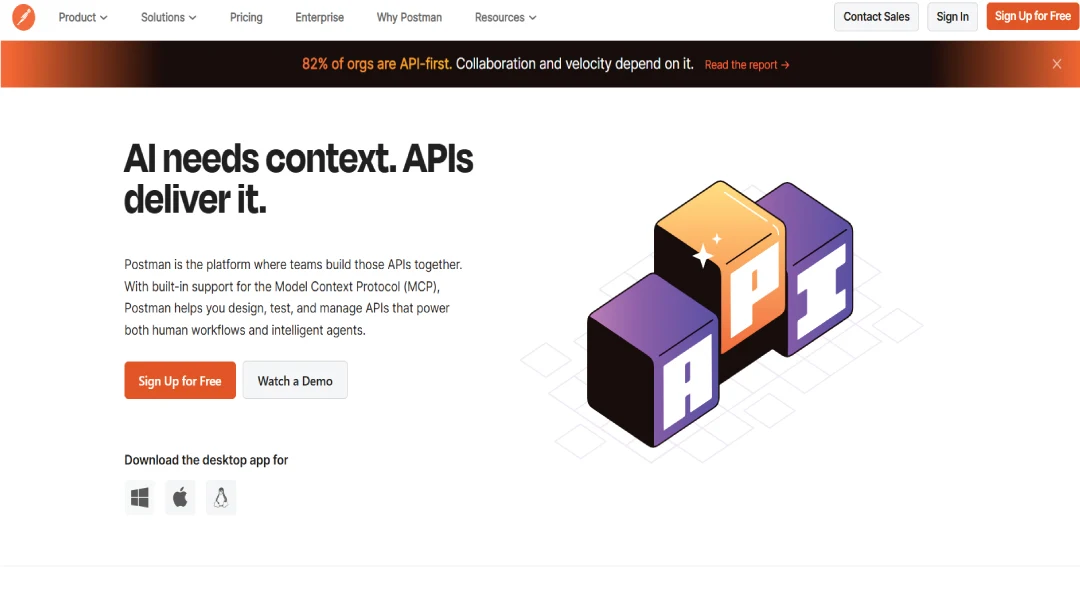Expand the Product dropdown menu

point(82,17)
